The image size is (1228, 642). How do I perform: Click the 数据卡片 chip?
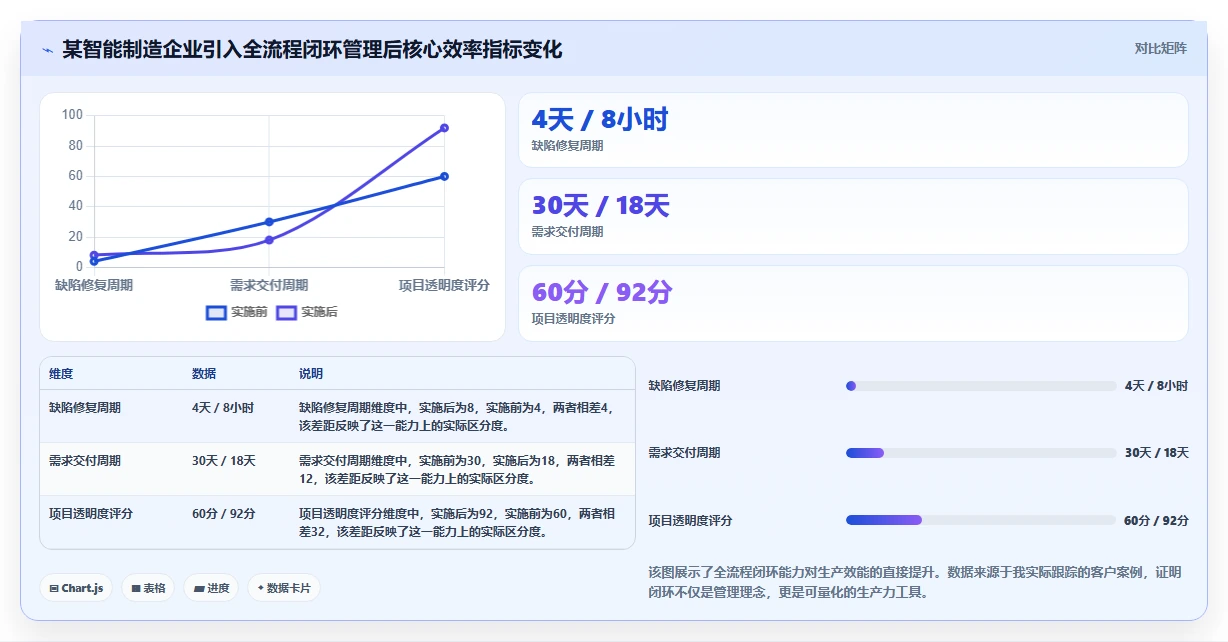(x=284, y=588)
